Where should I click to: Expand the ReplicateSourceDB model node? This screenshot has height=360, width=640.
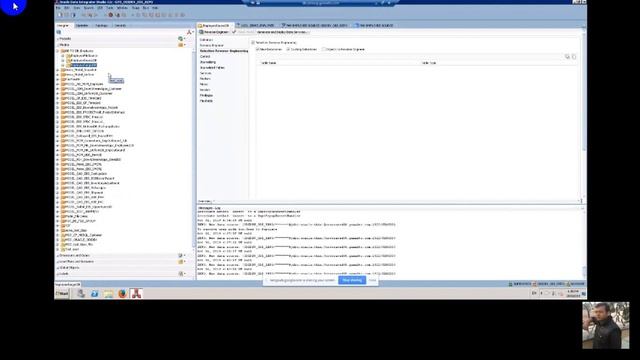tap(63, 60)
